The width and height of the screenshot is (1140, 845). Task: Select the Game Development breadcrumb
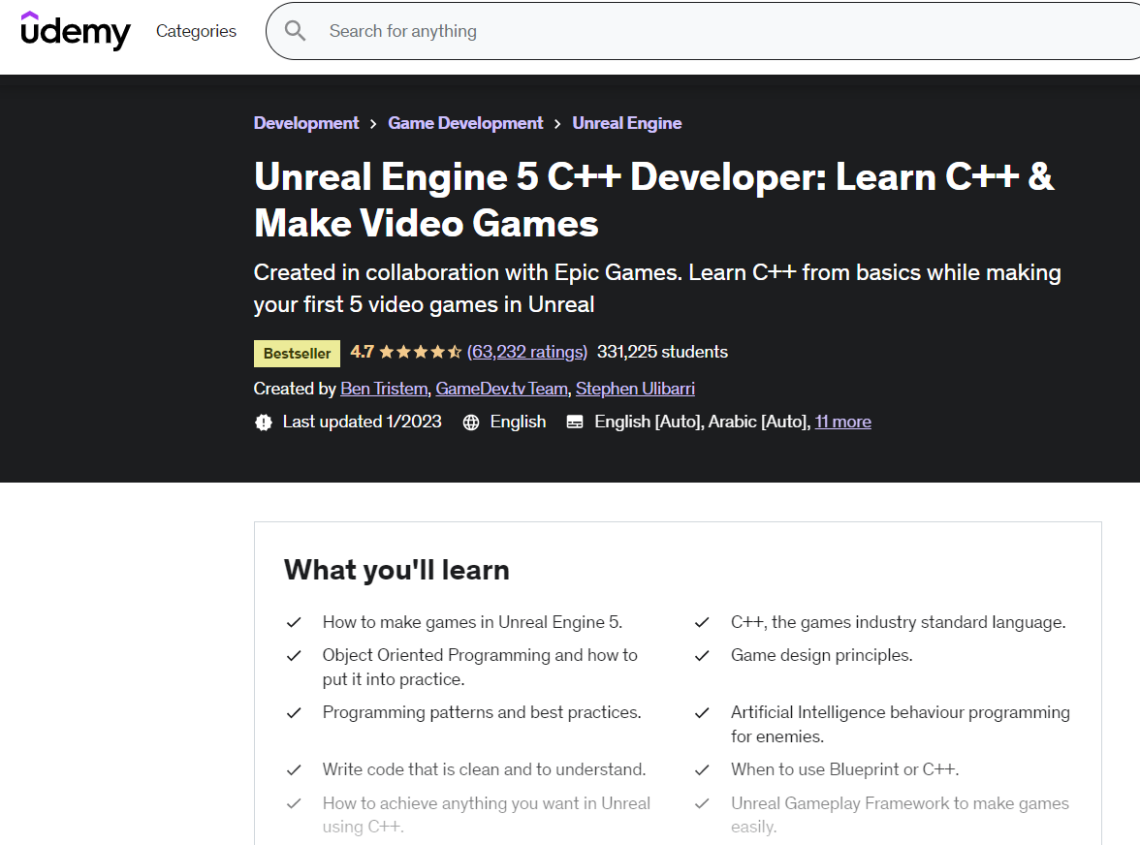pos(465,123)
